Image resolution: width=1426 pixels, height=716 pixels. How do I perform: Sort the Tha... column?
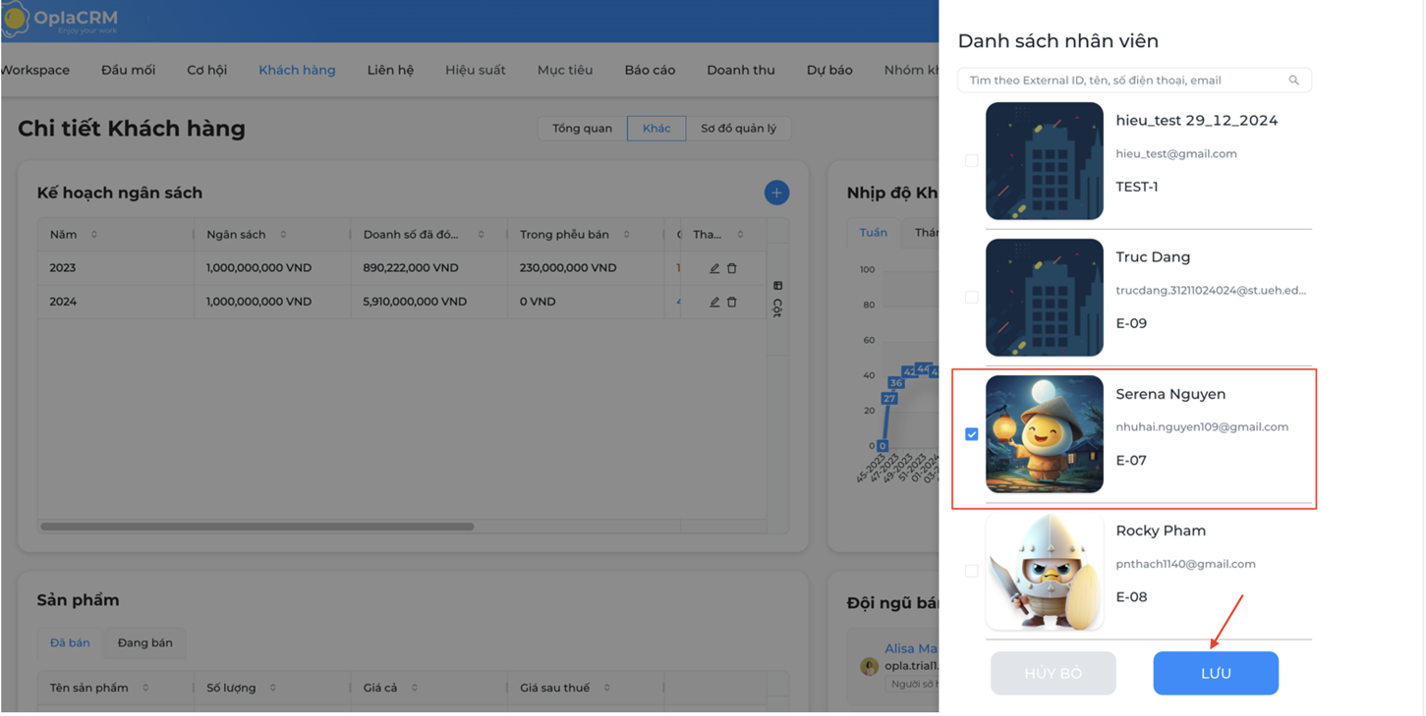pos(740,234)
